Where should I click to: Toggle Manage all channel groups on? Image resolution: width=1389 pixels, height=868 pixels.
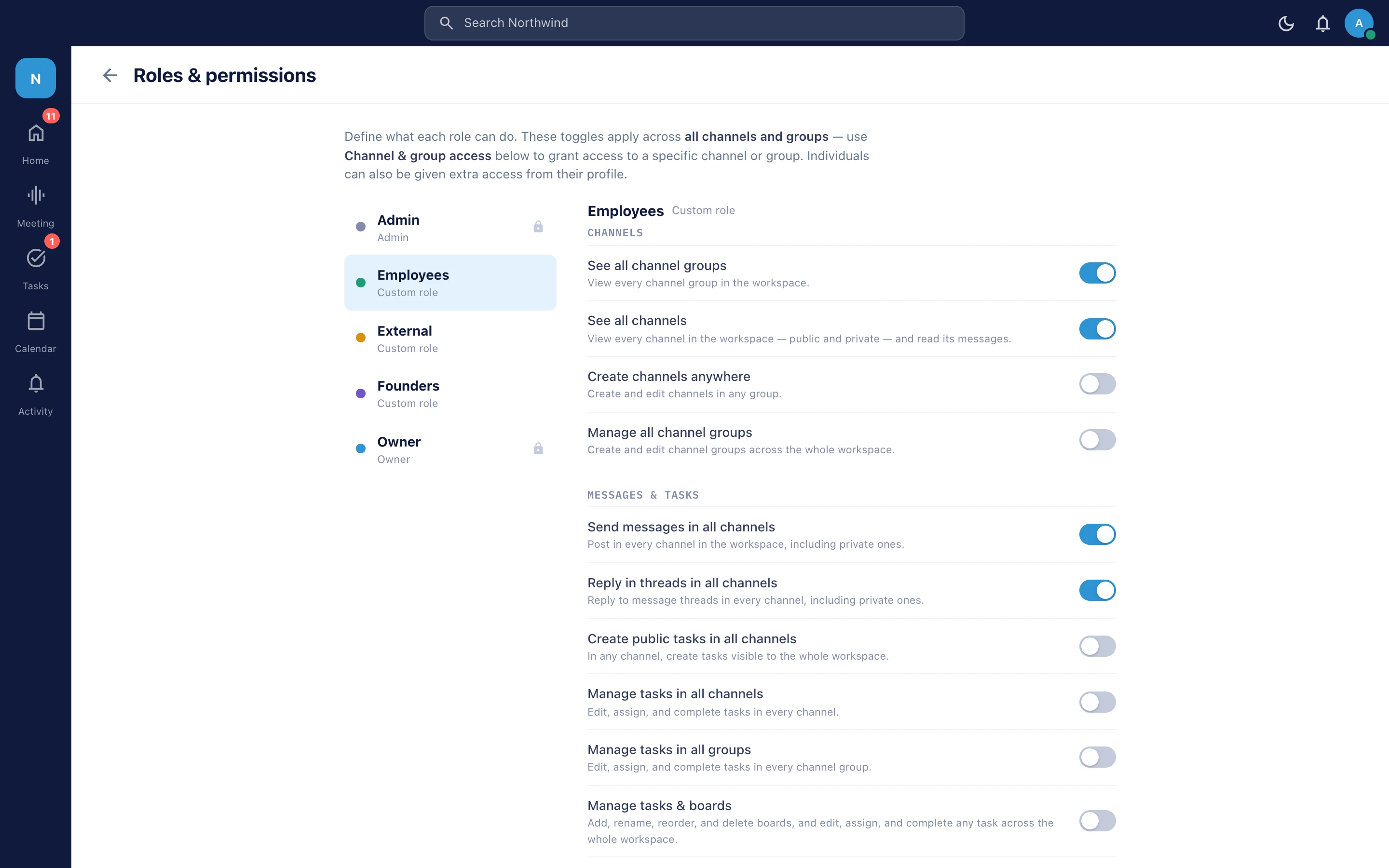pos(1097,440)
